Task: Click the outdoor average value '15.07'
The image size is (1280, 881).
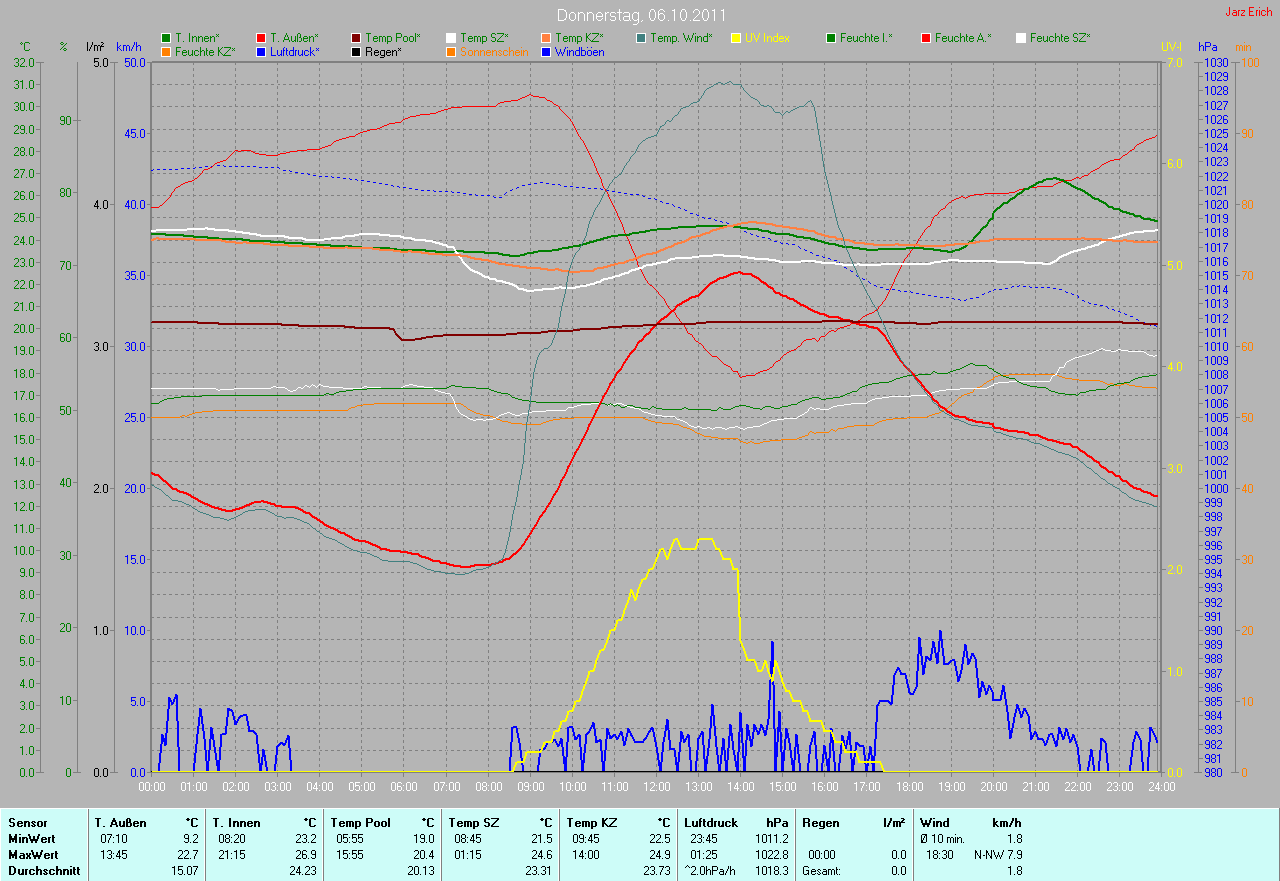Action: point(184,871)
